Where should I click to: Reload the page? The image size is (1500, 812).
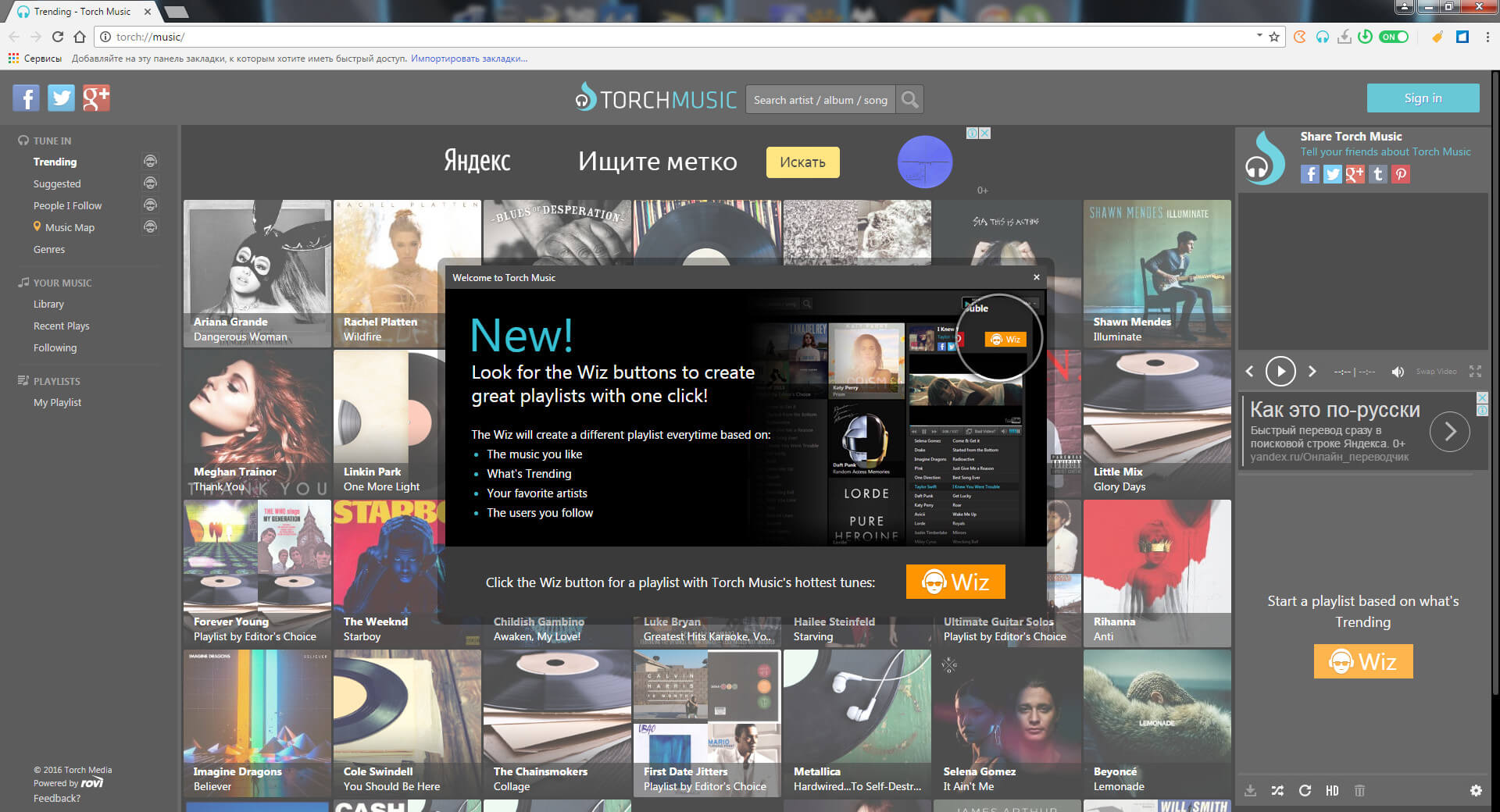tap(58, 37)
